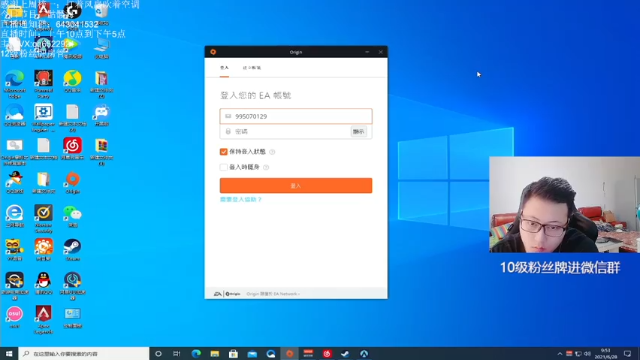This screenshot has width=640, height=360.
Task: Open QQ penguin desktop shortcut
Action: 44,283
